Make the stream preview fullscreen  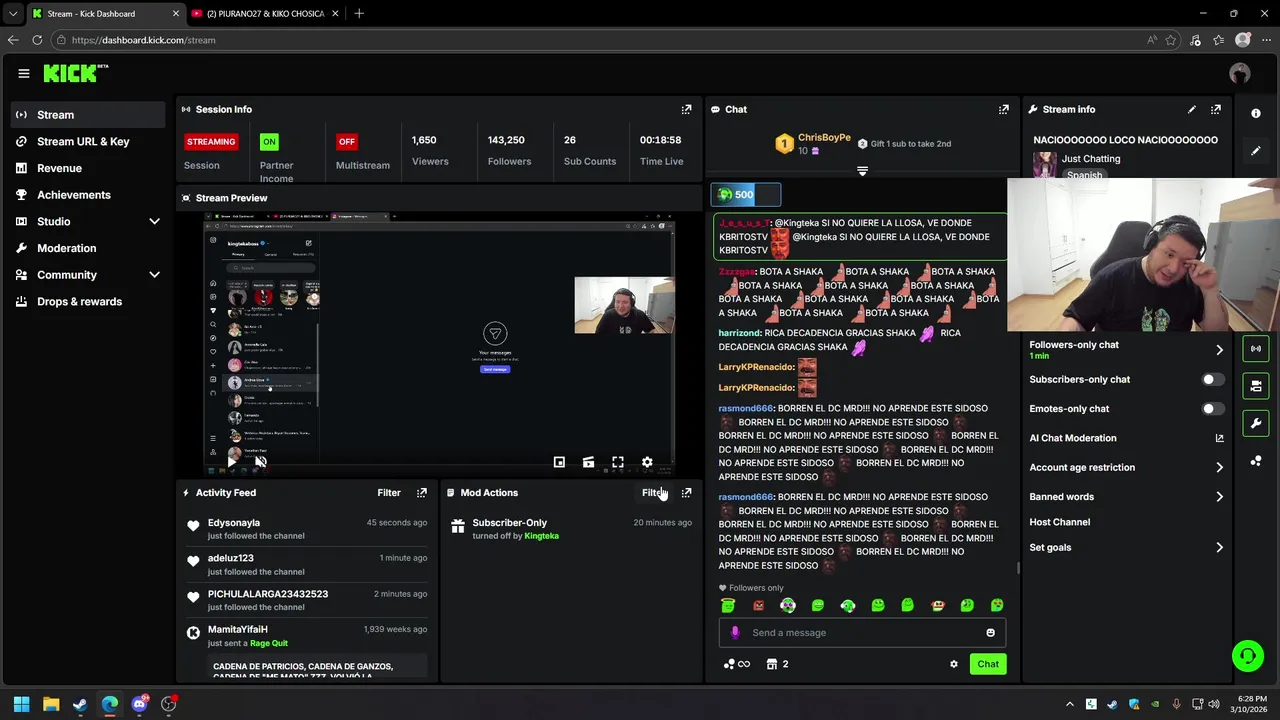click(x=618, y=462)
